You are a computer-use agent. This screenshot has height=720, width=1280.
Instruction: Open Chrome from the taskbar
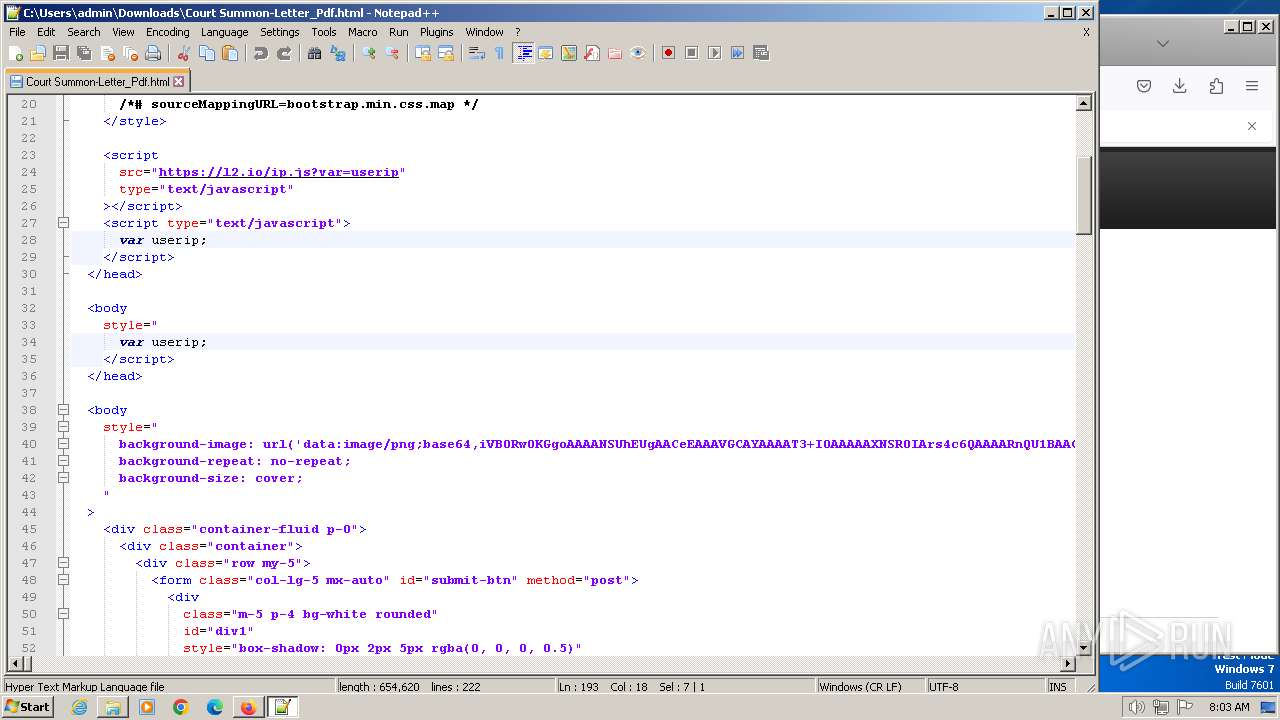point(181,707)
